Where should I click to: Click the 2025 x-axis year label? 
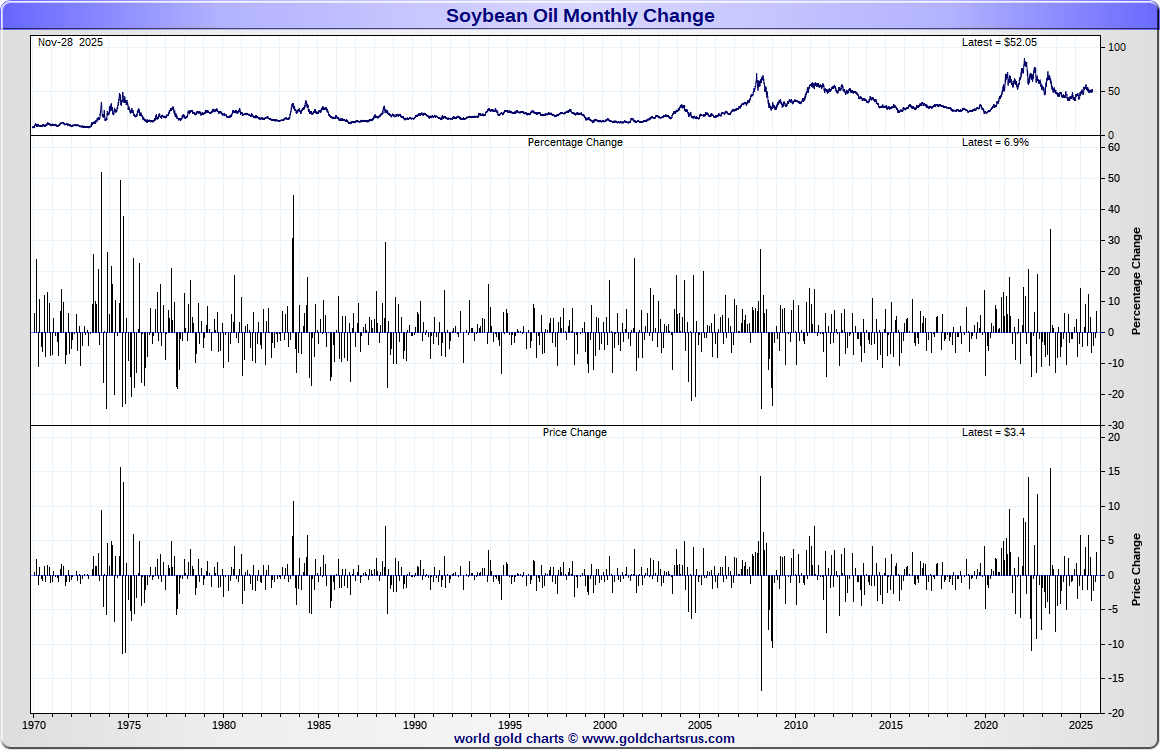click(x=1081, y=725)
